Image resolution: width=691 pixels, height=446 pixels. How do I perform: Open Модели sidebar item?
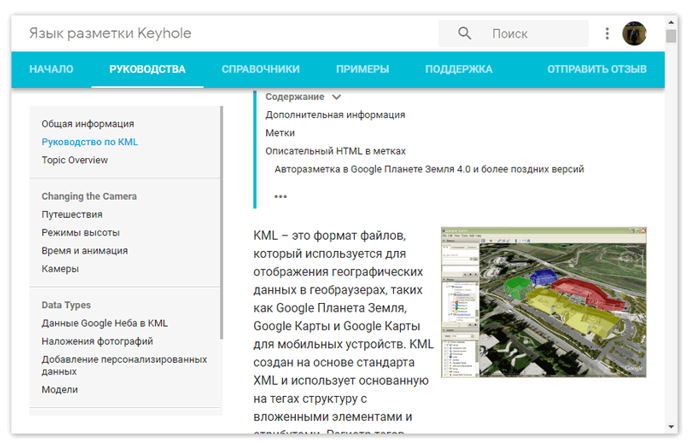tap(59, 390)
